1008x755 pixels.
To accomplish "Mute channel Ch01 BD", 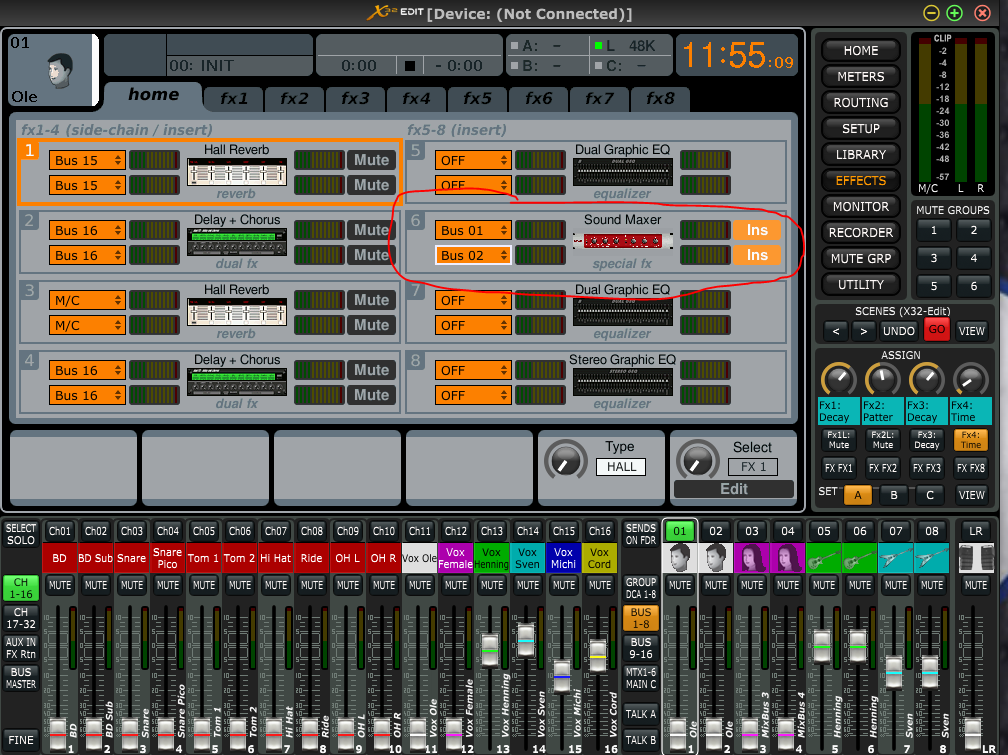I will tap(60, 585).
